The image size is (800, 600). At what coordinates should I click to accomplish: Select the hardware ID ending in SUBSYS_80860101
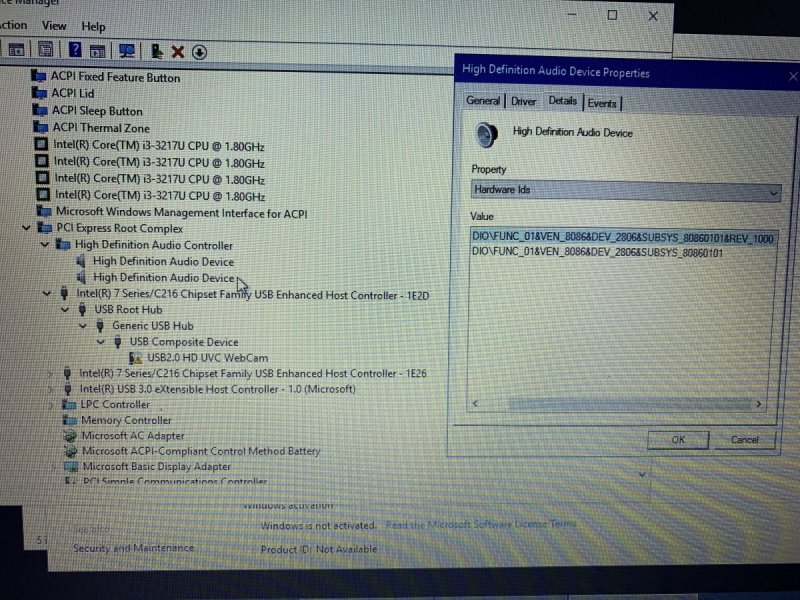pos(597,252)
